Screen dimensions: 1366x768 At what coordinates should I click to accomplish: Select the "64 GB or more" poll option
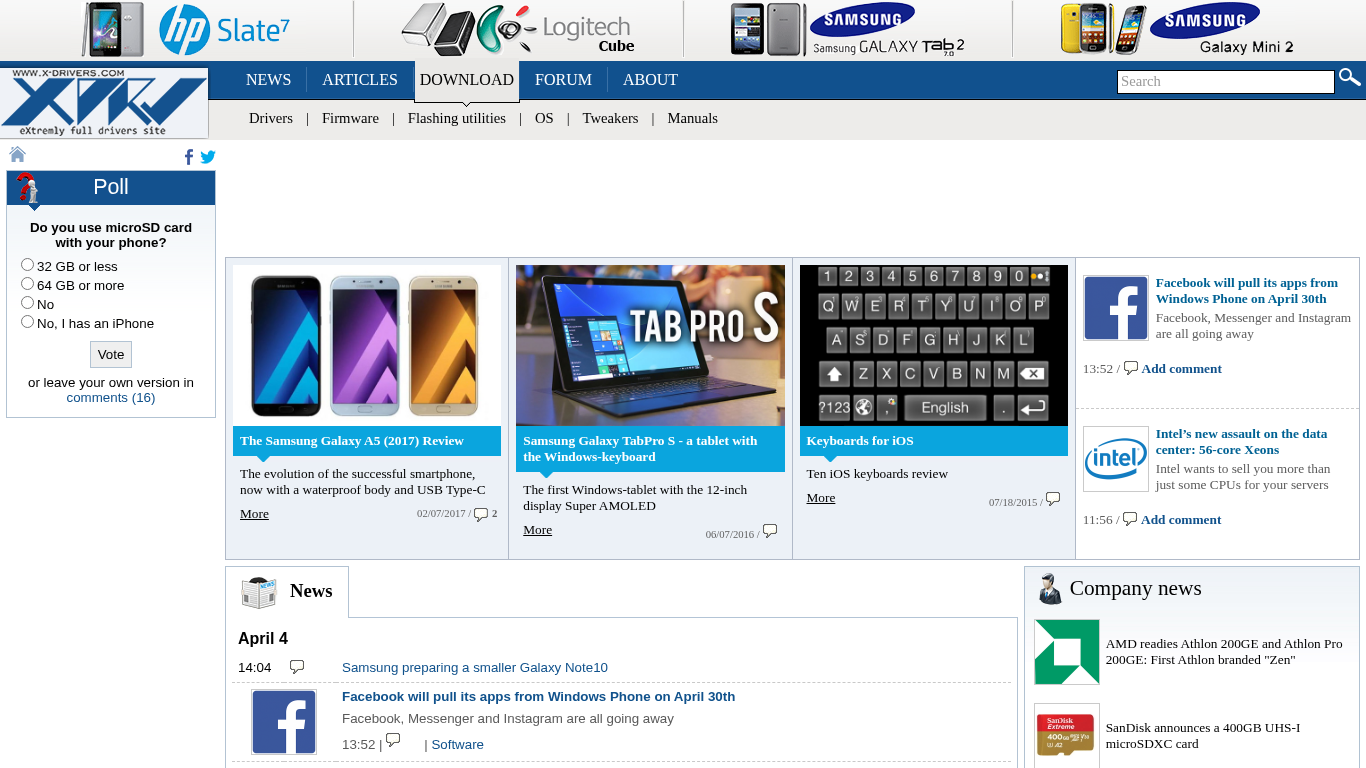coord(28,284)
